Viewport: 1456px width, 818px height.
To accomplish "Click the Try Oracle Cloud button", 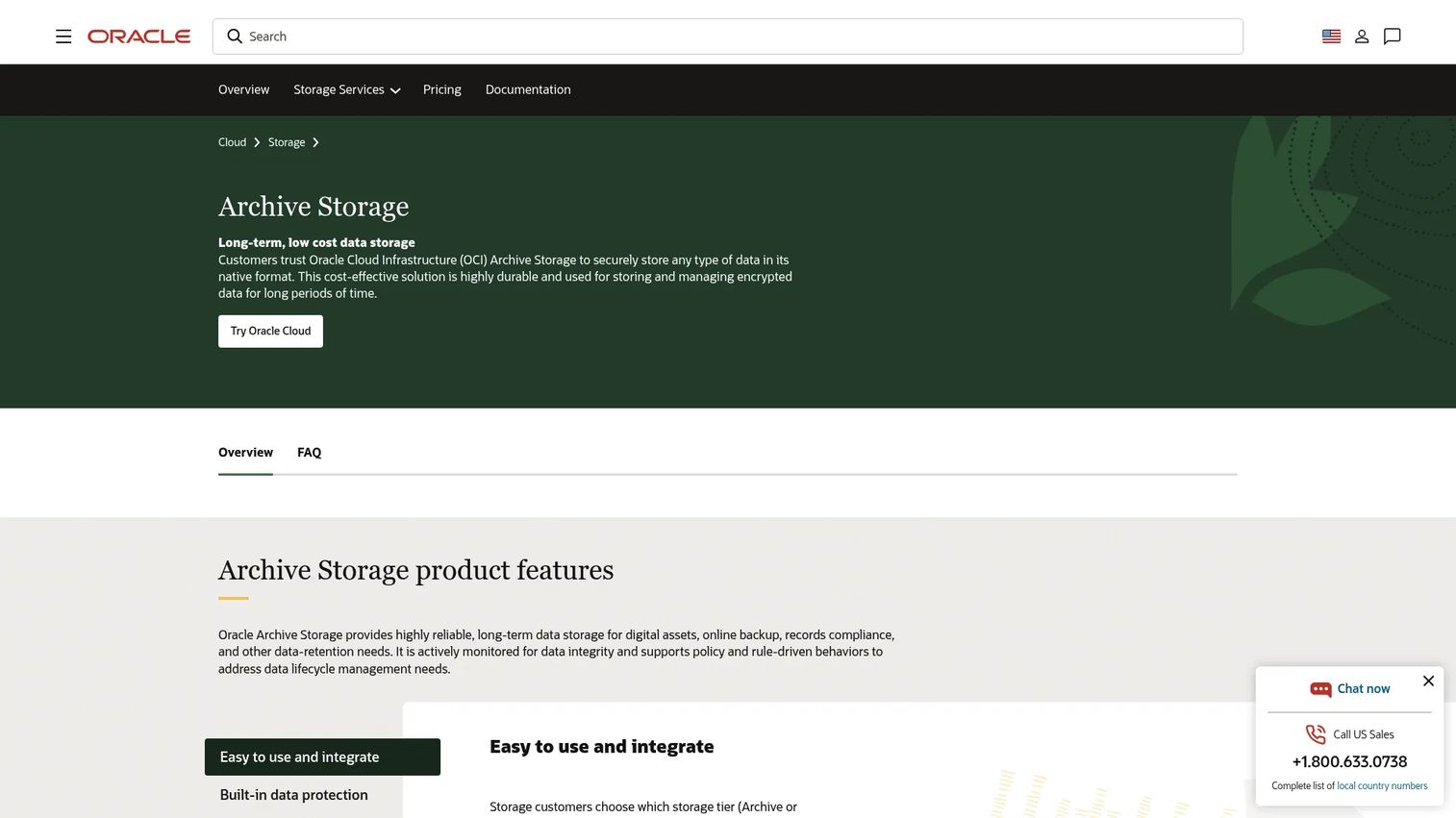I will click(x=270, y=332).
